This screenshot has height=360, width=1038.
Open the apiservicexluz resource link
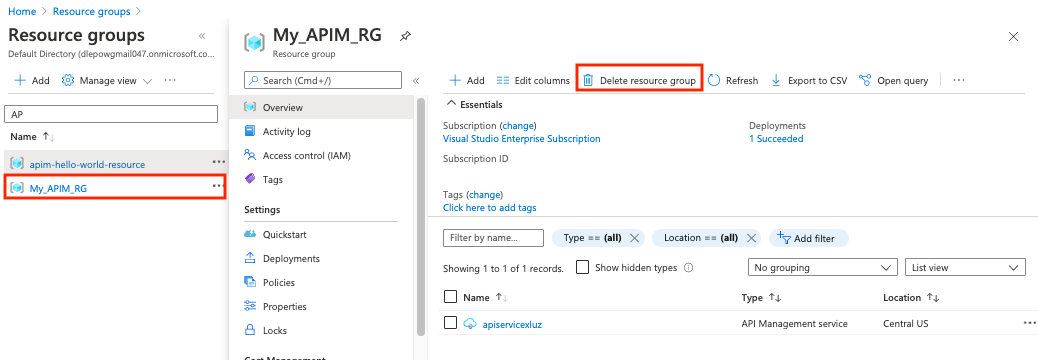tap(512, 324)
